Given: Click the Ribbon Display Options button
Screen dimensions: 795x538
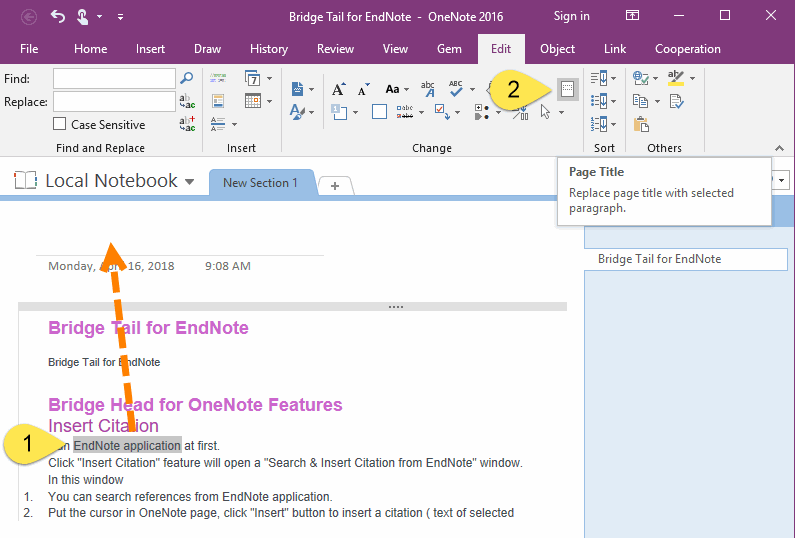Looking at the screenshot, I should click(x=632, y=16).
